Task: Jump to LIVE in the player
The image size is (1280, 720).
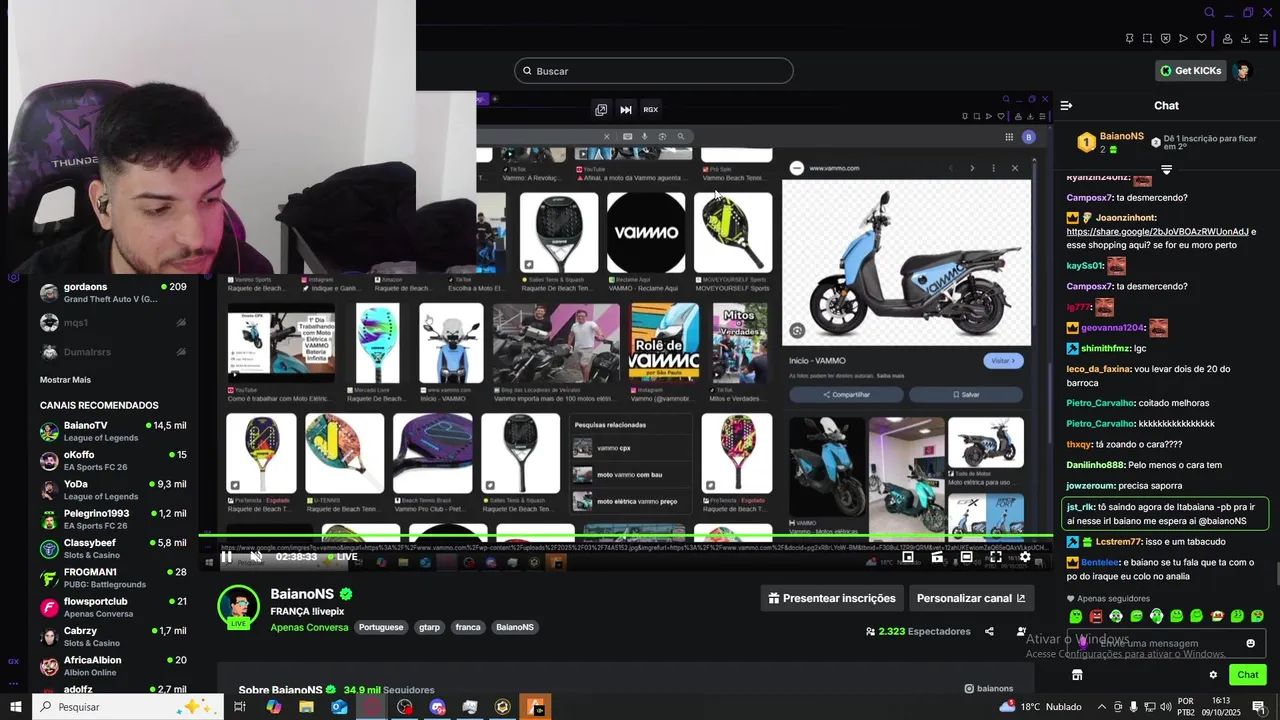Action: pyautogui.click(x=342, y=557)
